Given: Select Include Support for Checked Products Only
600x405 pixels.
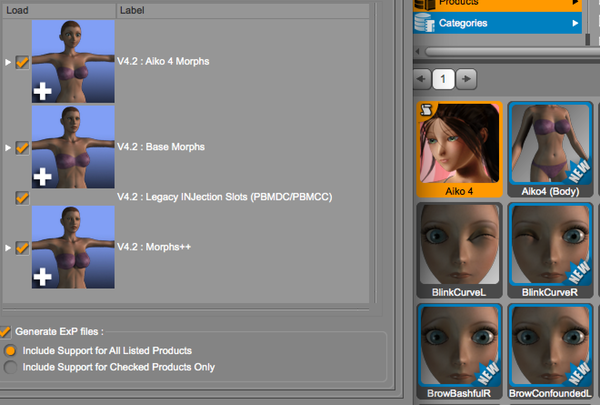Looking at the screenshot, I should tap(10, 367).
